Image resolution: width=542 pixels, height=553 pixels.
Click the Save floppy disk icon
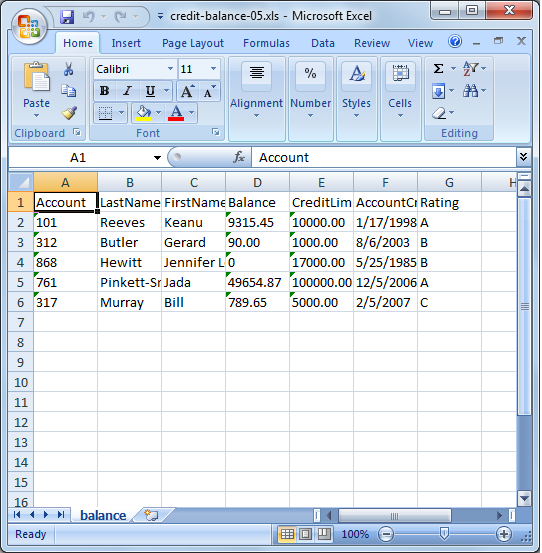67,17
